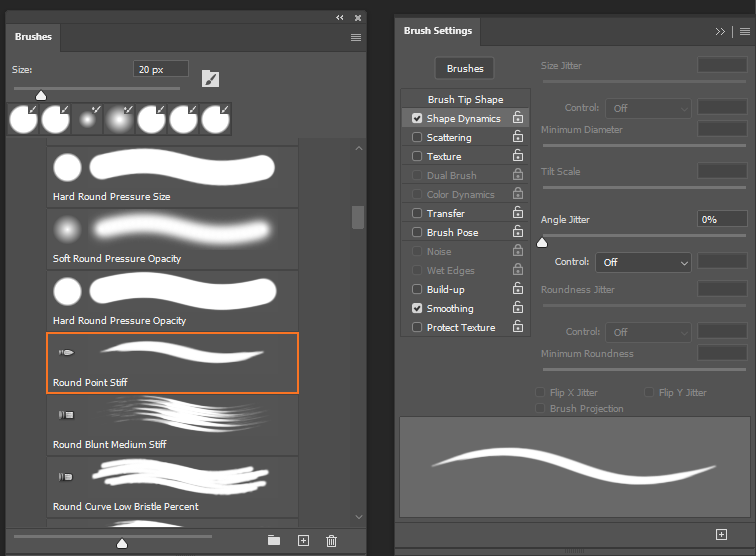Collapse the Brushes panel with double-arrow icon

pyautogui.click(x=340, y=18)
